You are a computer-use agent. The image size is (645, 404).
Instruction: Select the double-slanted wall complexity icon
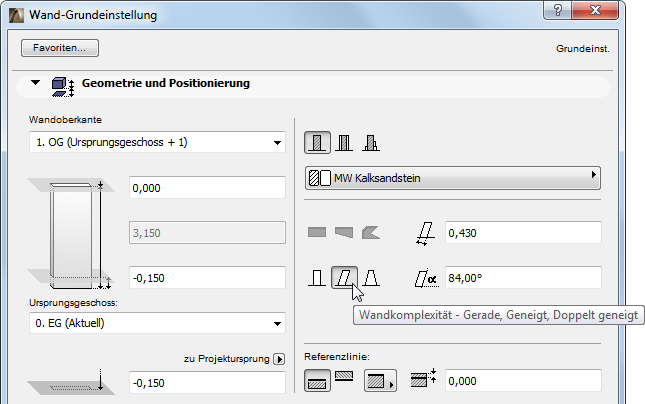click(x=371, y=278)
